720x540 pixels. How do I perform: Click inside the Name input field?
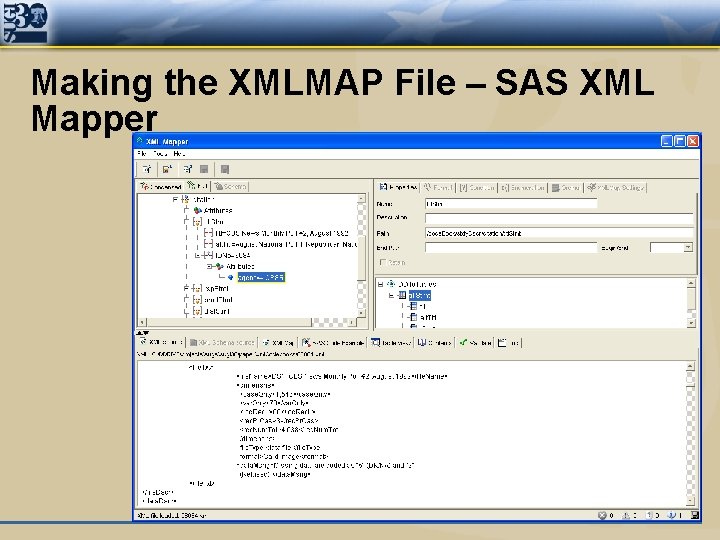click(x=511, y=203)
